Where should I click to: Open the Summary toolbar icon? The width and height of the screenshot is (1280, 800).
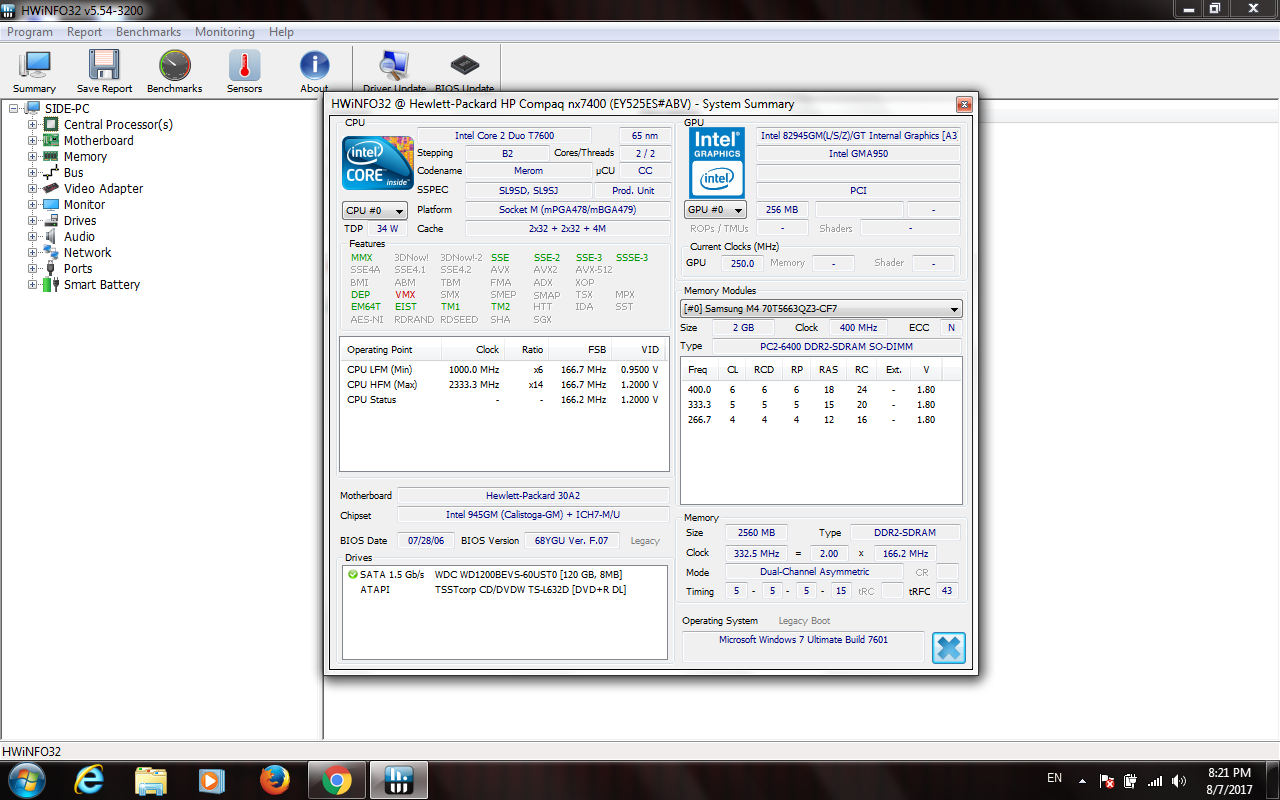coord(34,67)
